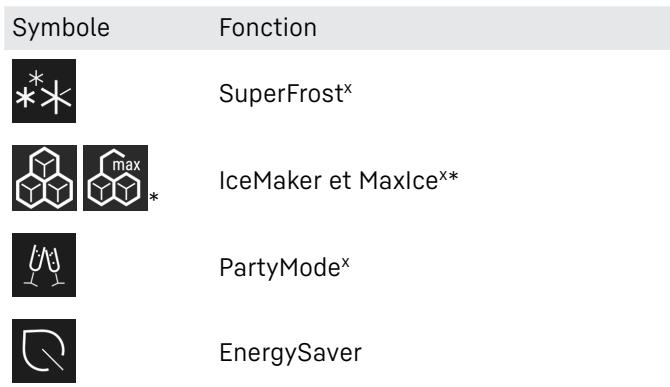Select the IceMaker three-cubes icon
Viewport: 670px width, 387px height.
tap(44, 178)
